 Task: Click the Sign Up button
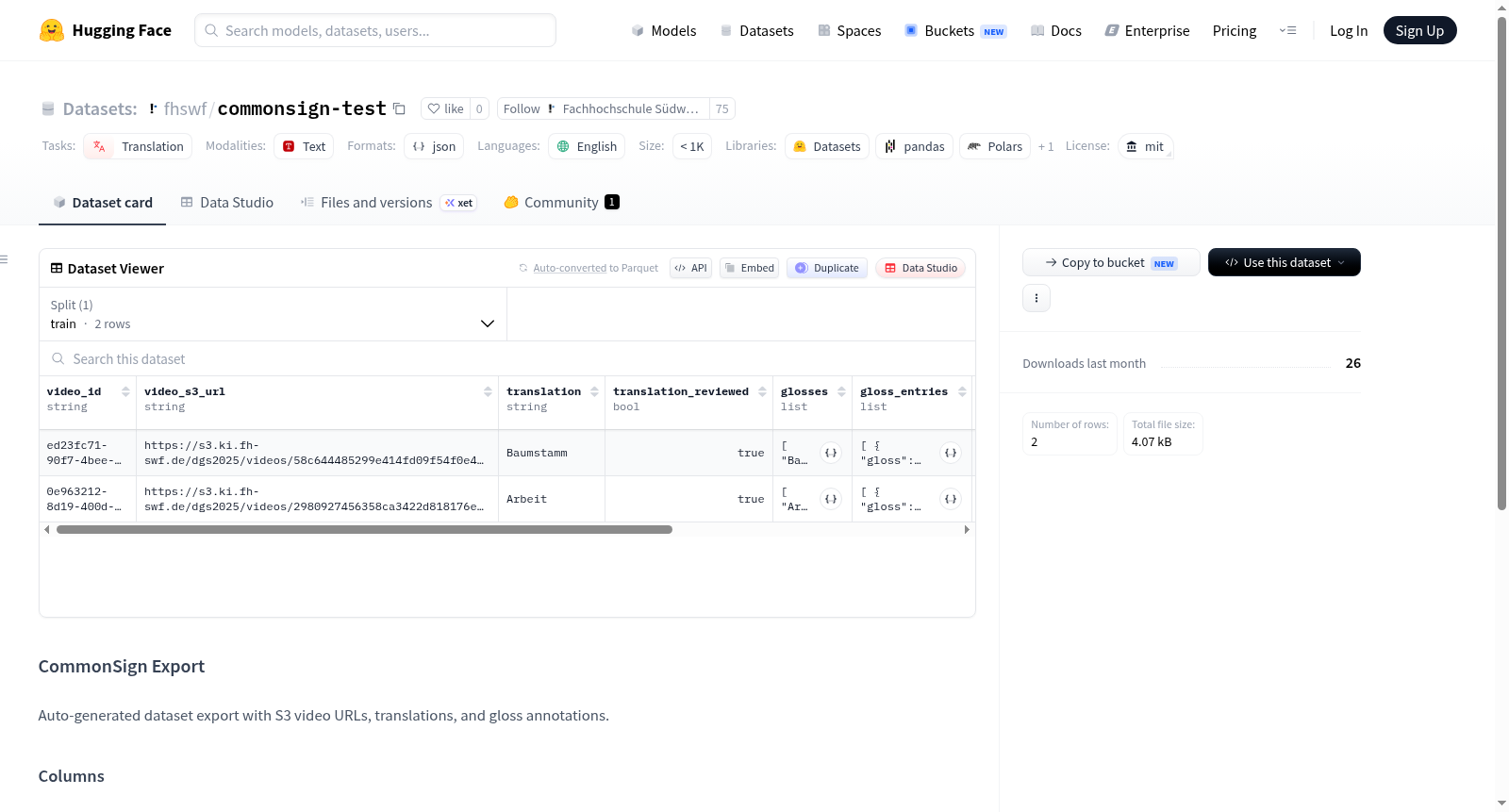[1419, 30]
